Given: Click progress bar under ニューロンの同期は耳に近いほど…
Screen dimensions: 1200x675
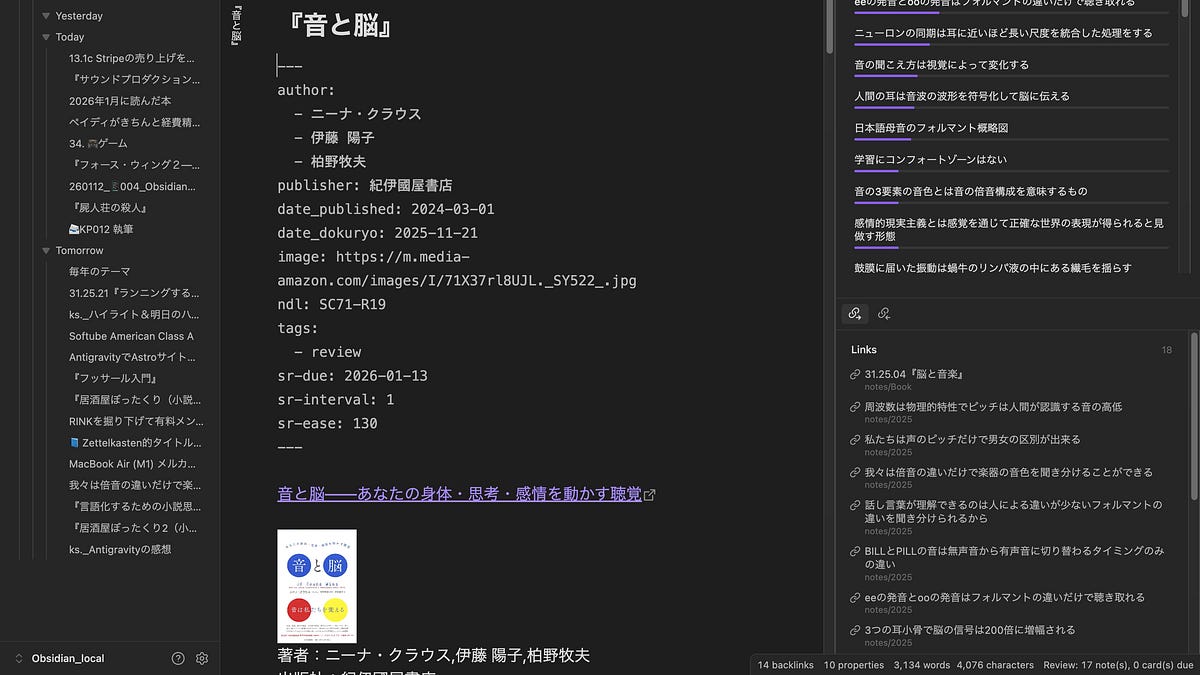Looking at the screenshot, I should click(x=1011, y=44).
